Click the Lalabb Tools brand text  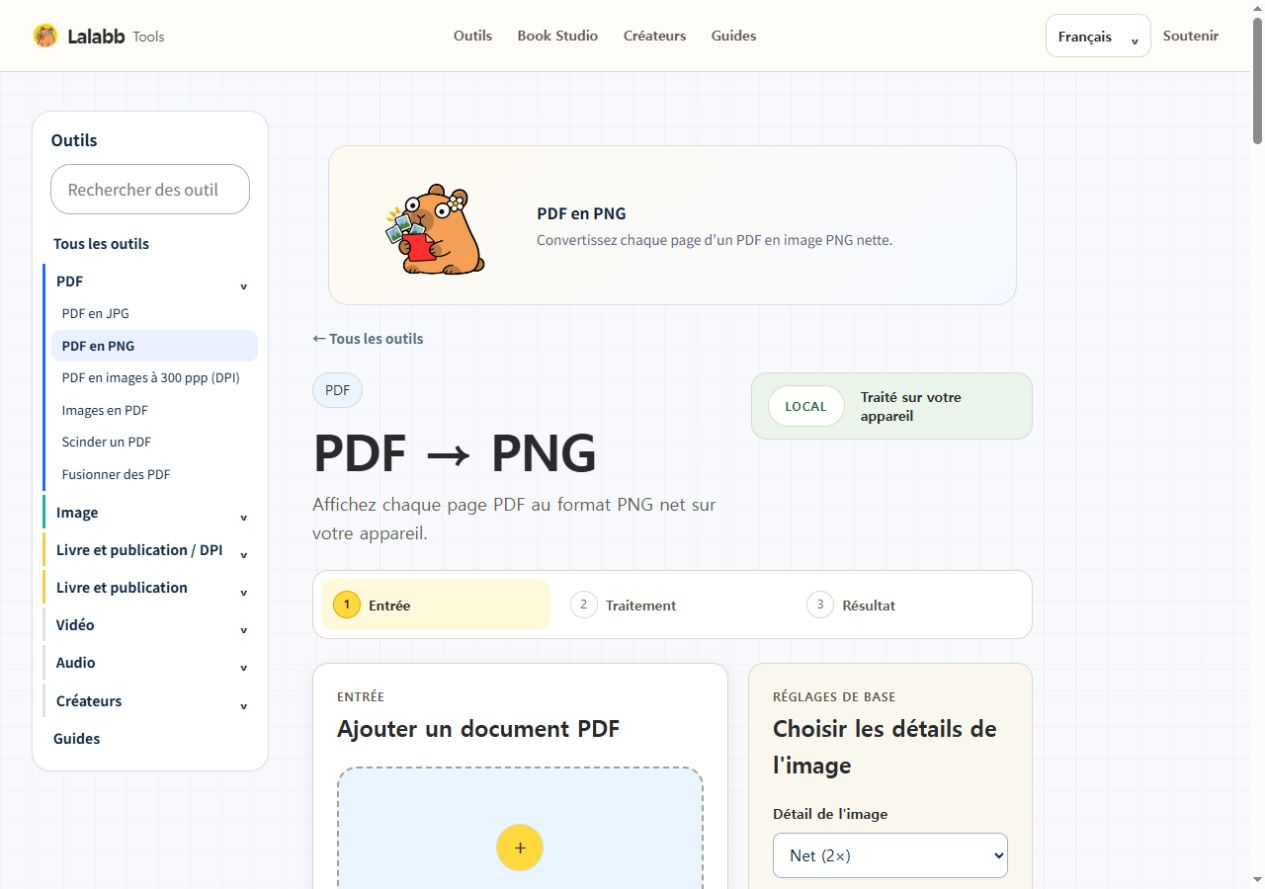(116, 37)
